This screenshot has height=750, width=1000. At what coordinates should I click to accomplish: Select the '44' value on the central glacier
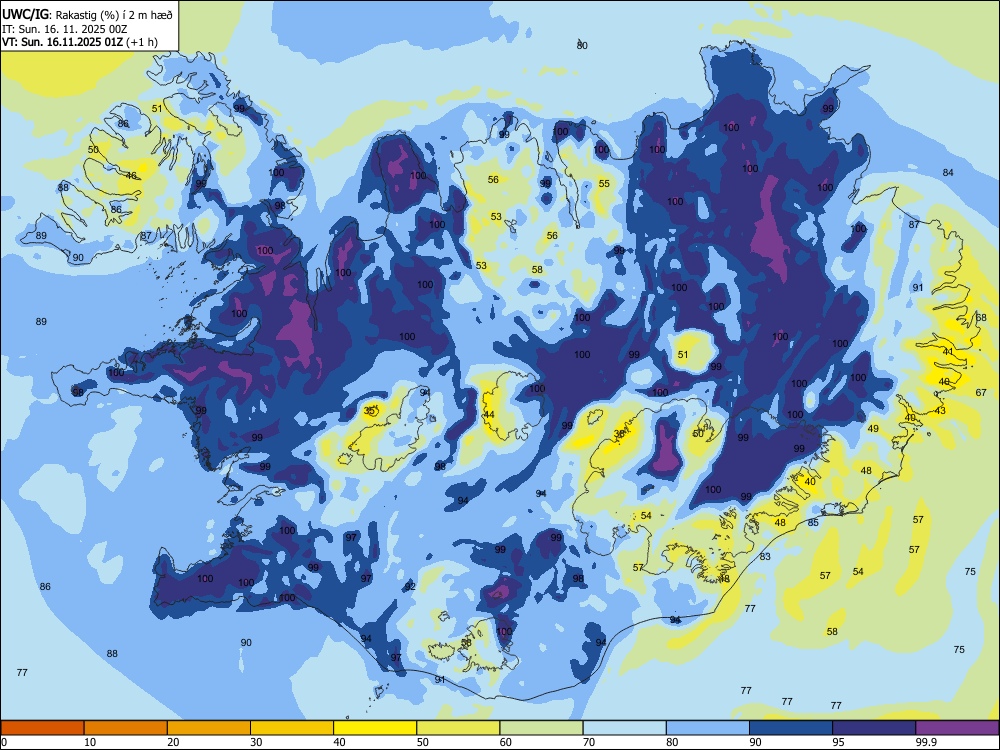(489, 415)
